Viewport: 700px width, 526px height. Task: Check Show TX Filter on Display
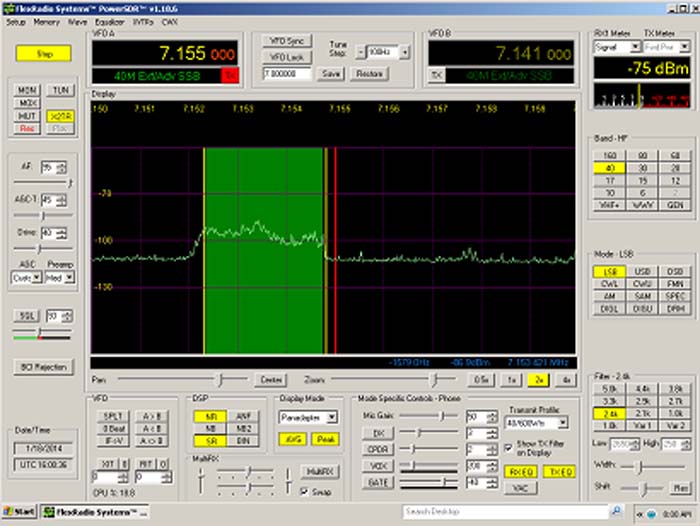(x=509, y=447)
